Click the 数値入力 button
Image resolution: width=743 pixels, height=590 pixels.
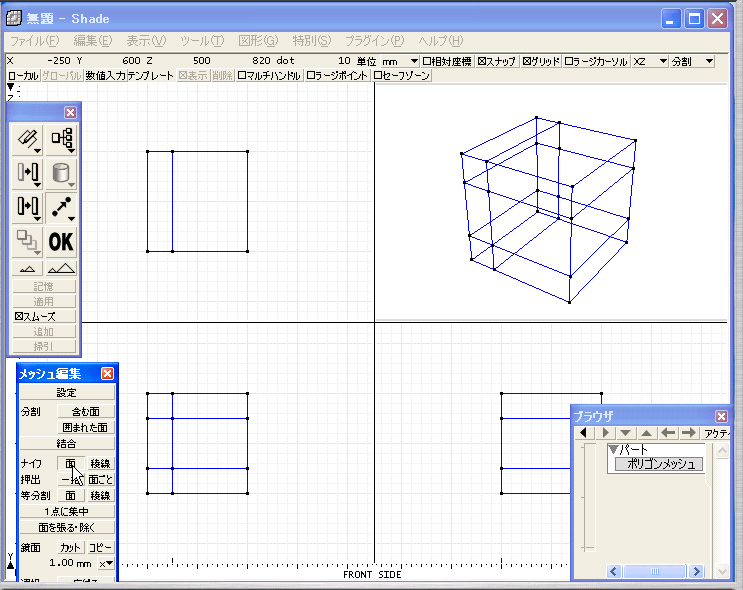pos(105,75)
